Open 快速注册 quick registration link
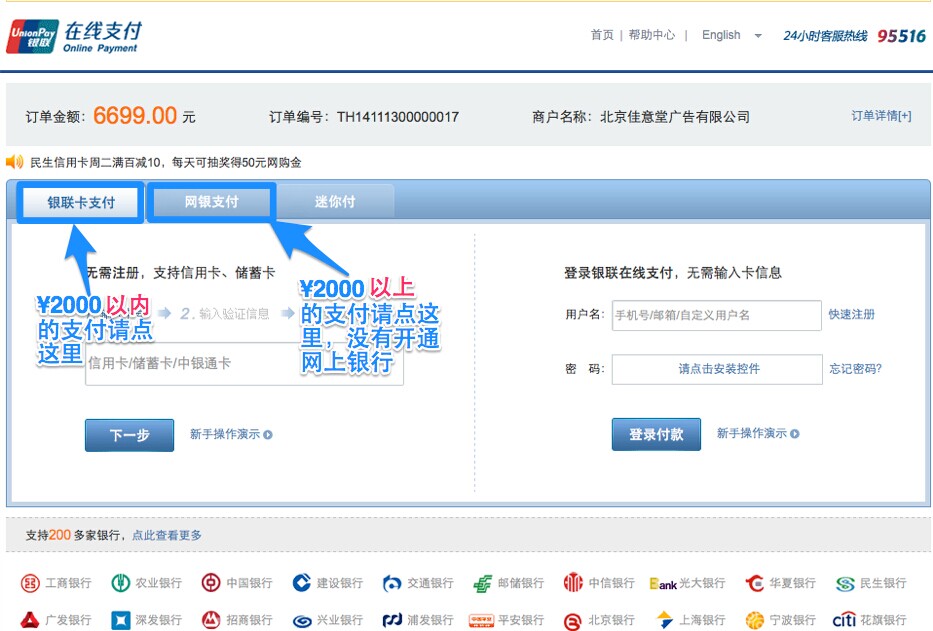Viewport: 933px width, 631px height. [851, 314]
